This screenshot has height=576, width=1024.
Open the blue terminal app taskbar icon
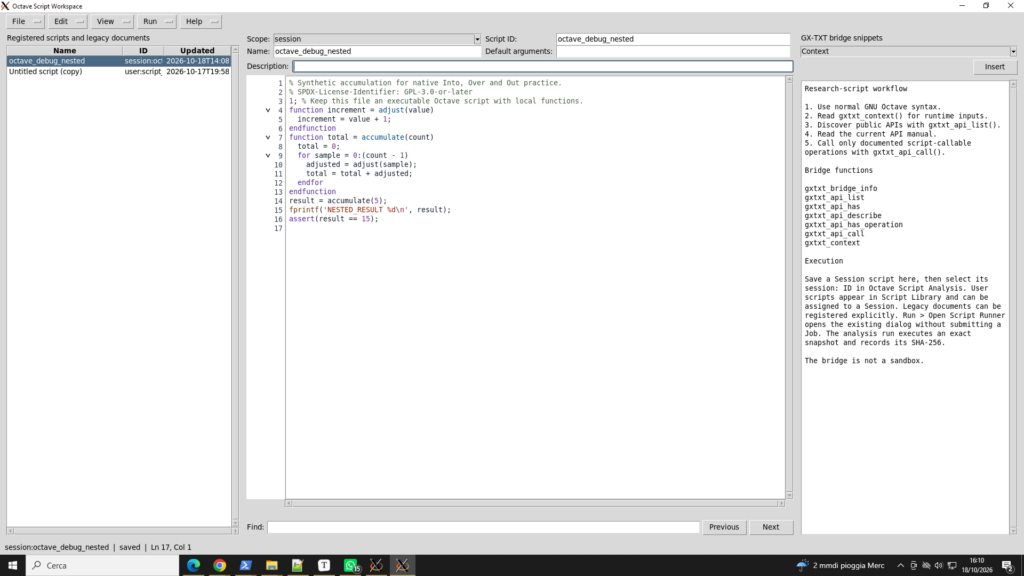(246, 566)
